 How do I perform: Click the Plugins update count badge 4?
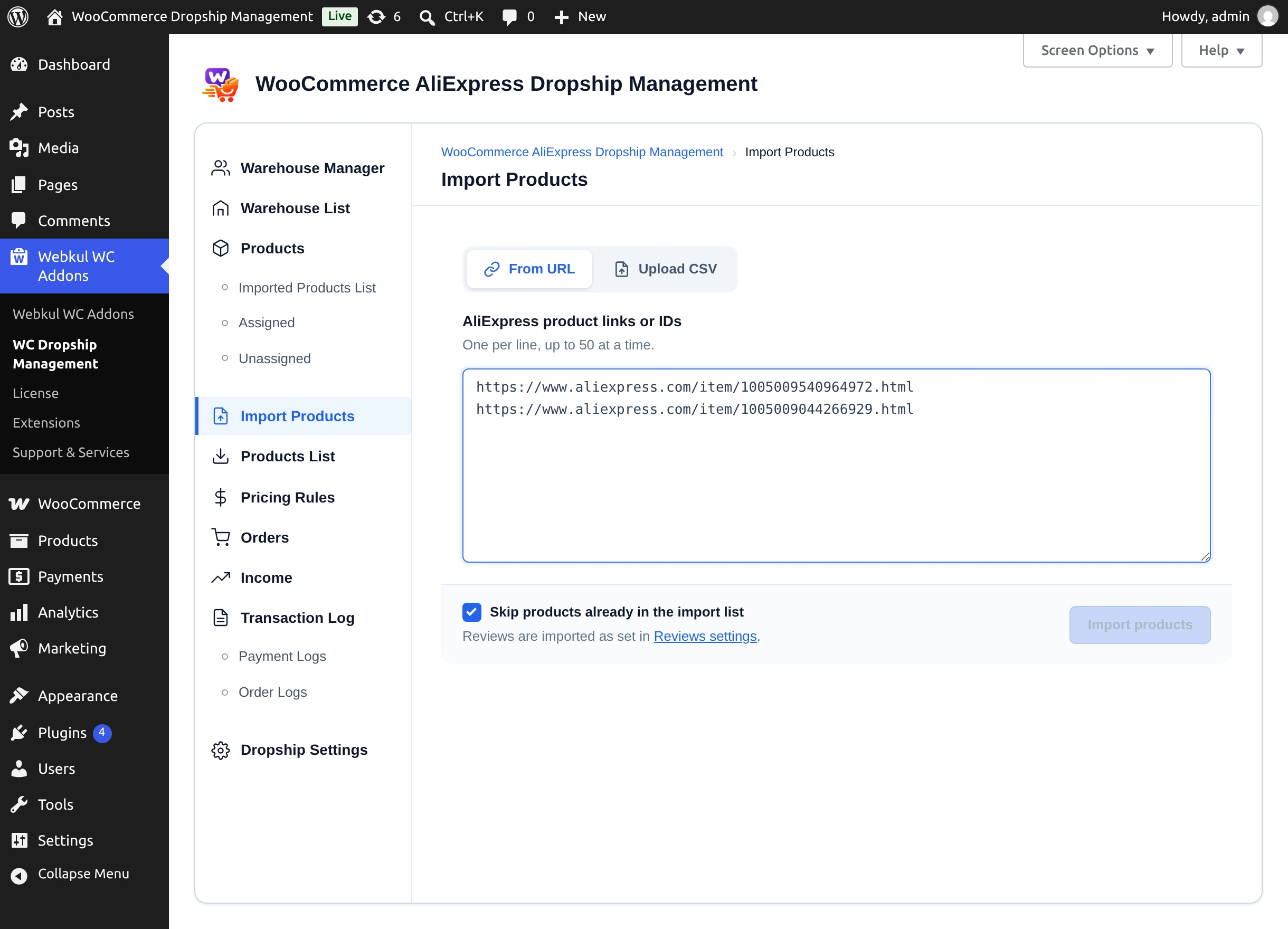(x=102, y=733)
